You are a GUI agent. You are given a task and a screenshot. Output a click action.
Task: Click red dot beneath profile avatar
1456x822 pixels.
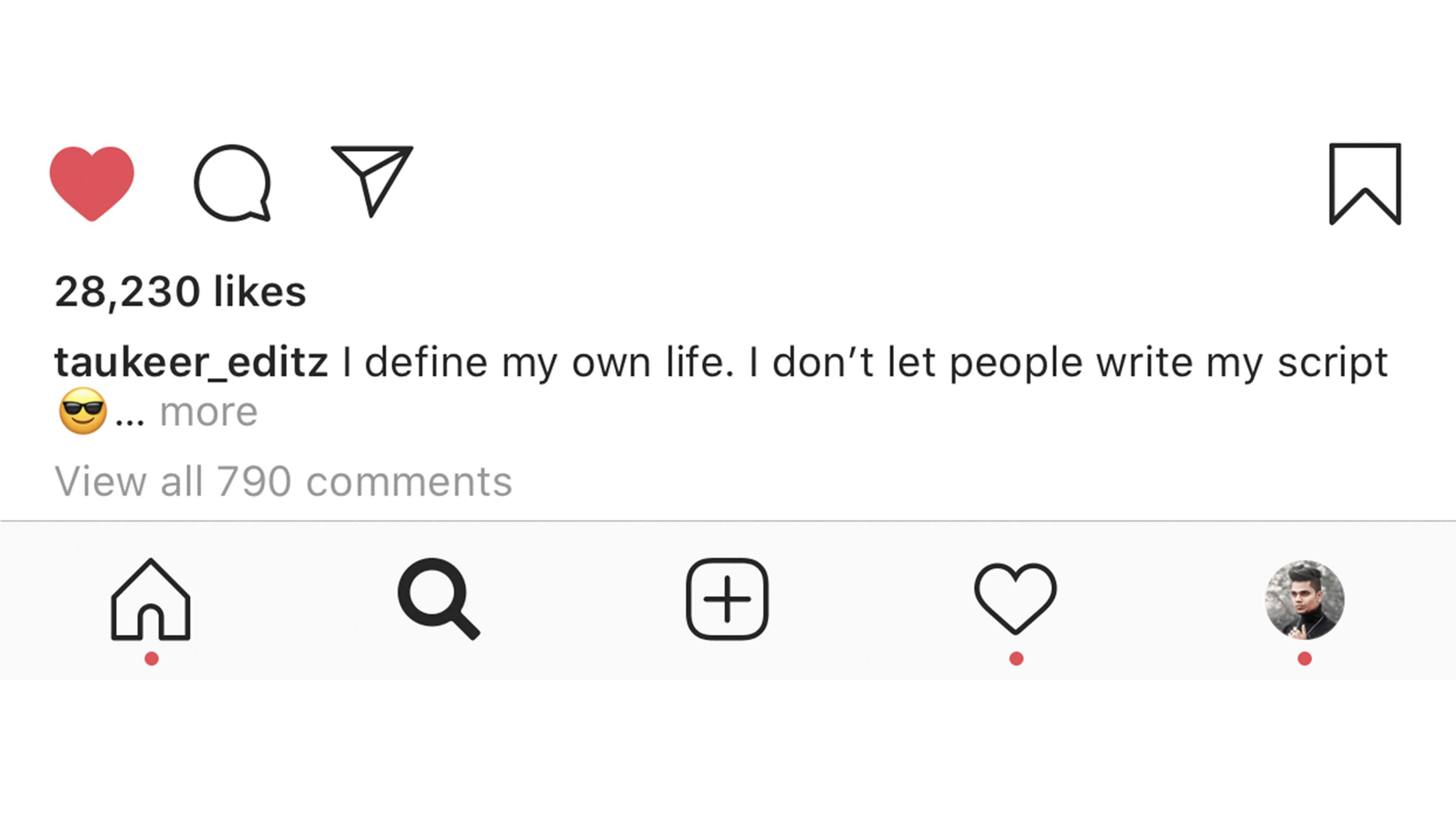click(1305, 659)
